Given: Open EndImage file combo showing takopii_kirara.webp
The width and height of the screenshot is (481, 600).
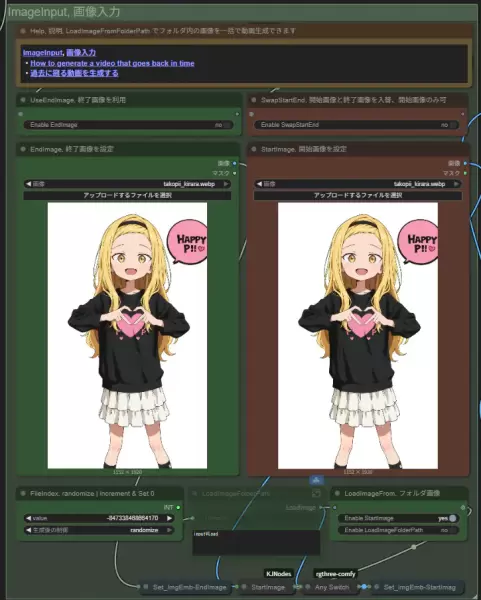Looking at the screenshot, I should 127,184.
